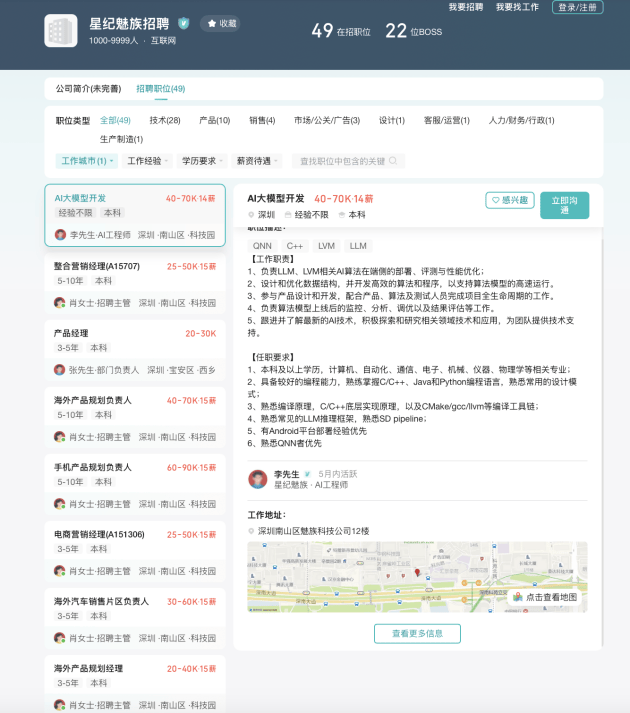
Task: Select the 招聘职位(49) tab
Action: tap(161, 89)
